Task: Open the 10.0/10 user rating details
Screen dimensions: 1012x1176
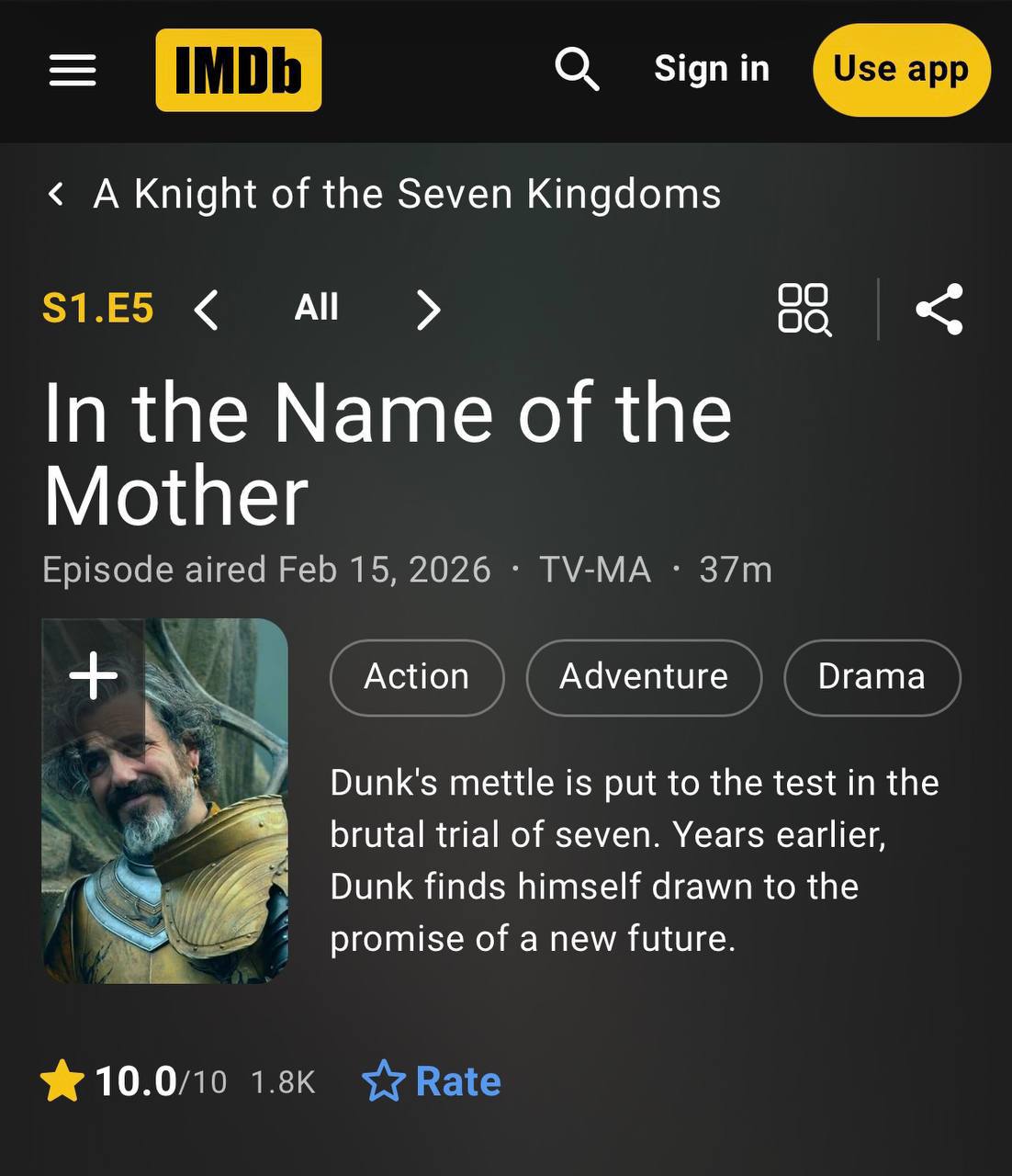Action: click(161, 1081)
